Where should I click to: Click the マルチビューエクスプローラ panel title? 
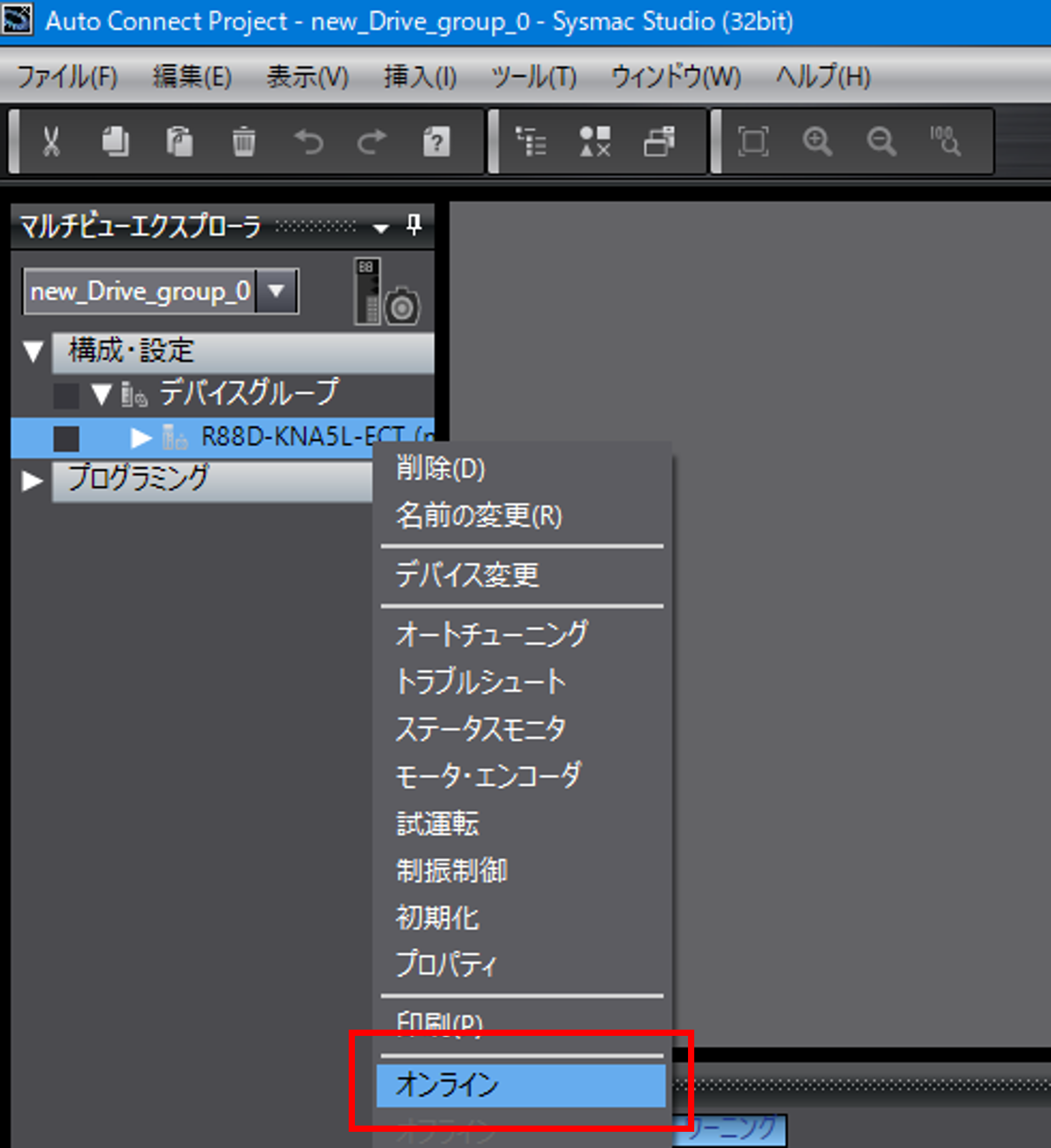[x=140, y=225]
